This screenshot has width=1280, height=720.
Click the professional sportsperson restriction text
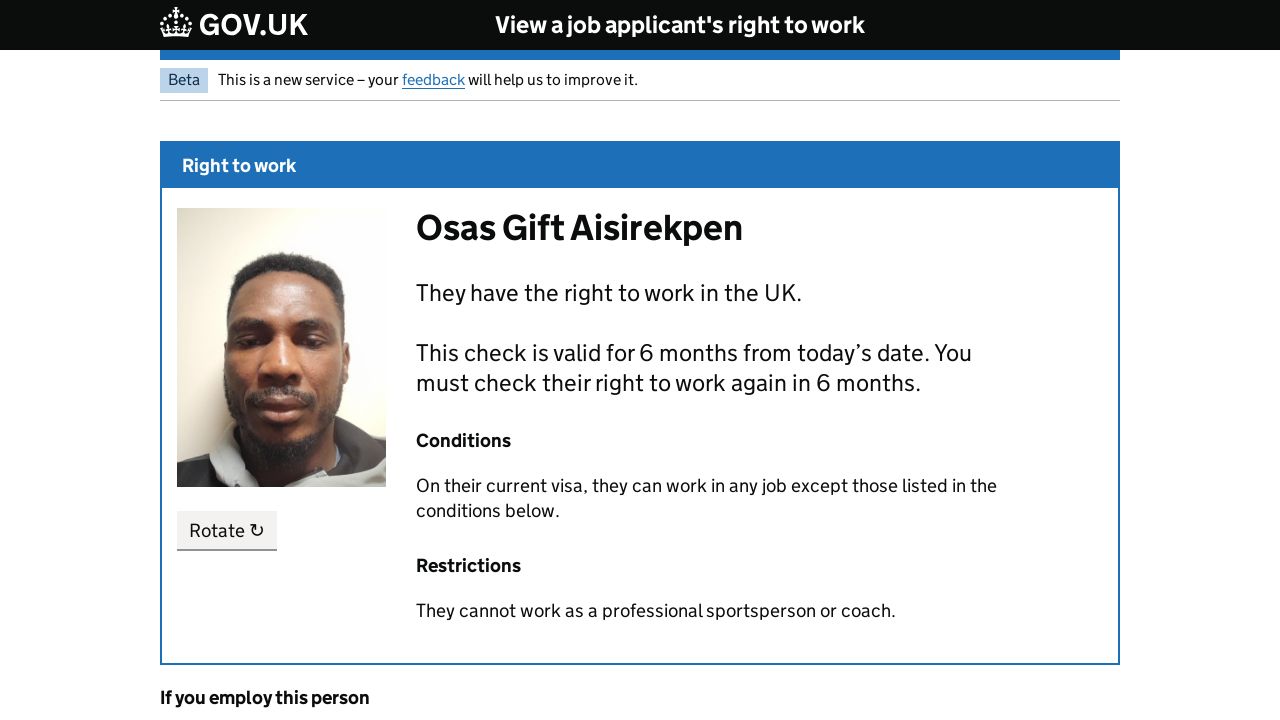[655, 611]
